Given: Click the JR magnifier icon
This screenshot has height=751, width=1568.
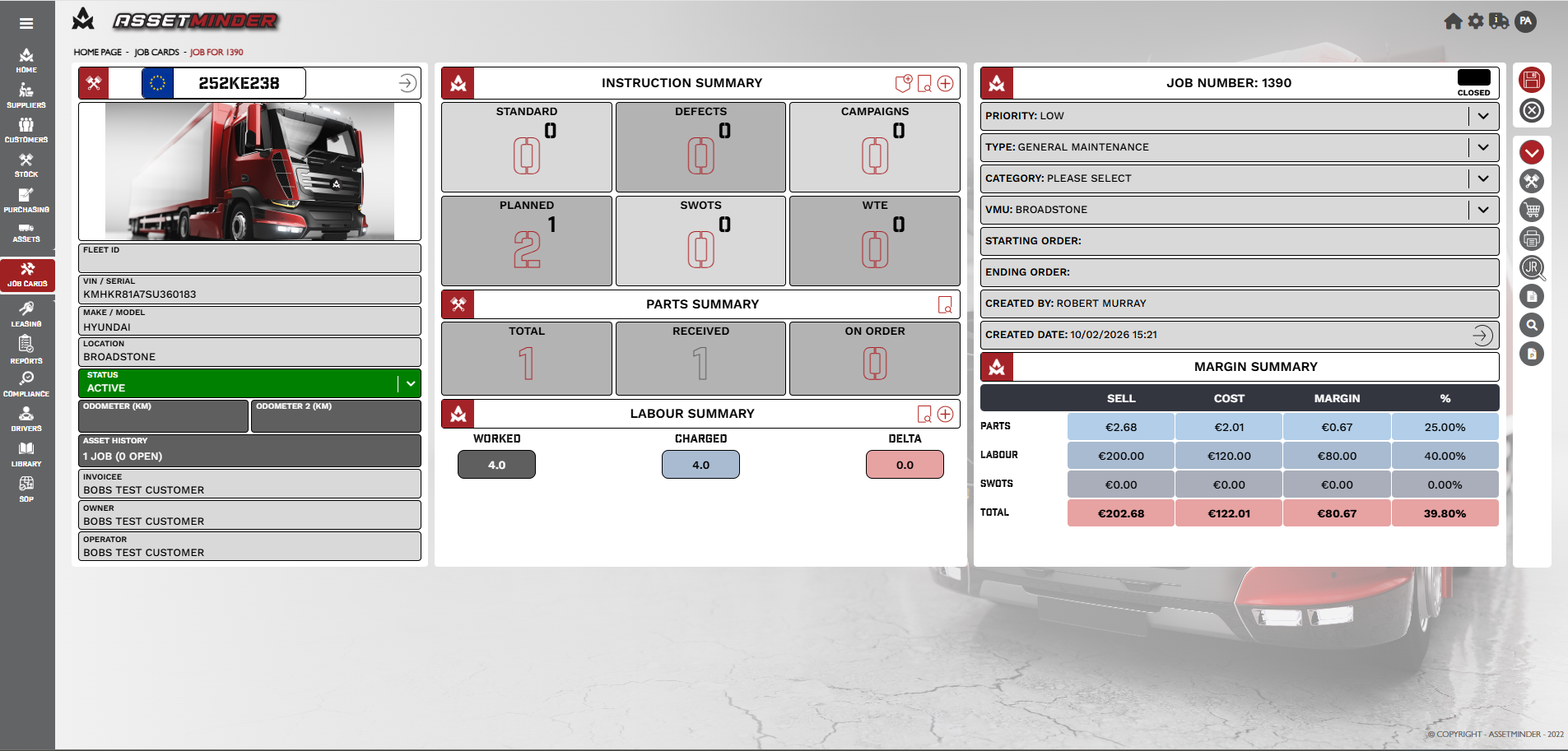Looking at the screenshot, I should click(1531, 268).
